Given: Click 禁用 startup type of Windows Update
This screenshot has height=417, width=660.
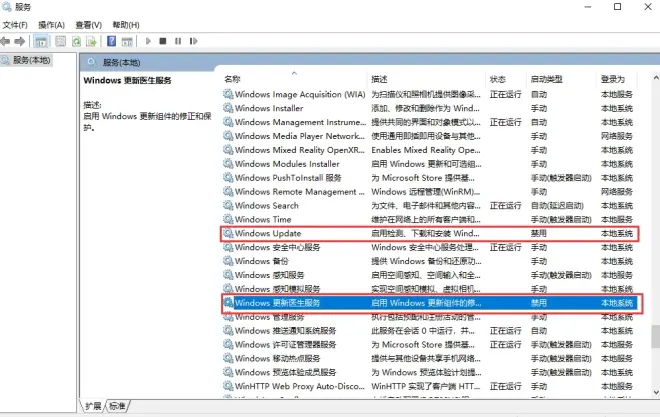Looking at the screenshot, I should pos(538,233).
